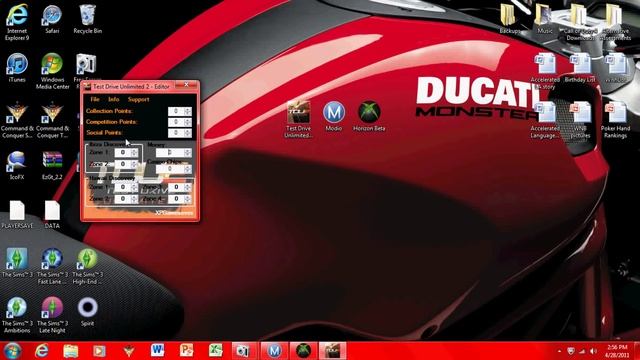
Task: Select The Sims 3 Ambitions icon
Action: click(17, 315)
